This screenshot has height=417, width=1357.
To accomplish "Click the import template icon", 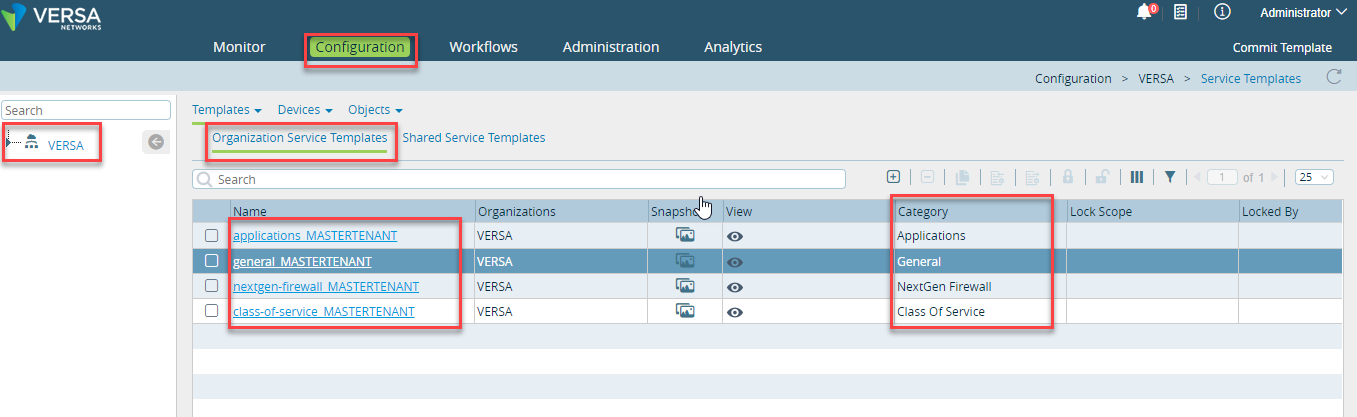I will tap(997, 177).
